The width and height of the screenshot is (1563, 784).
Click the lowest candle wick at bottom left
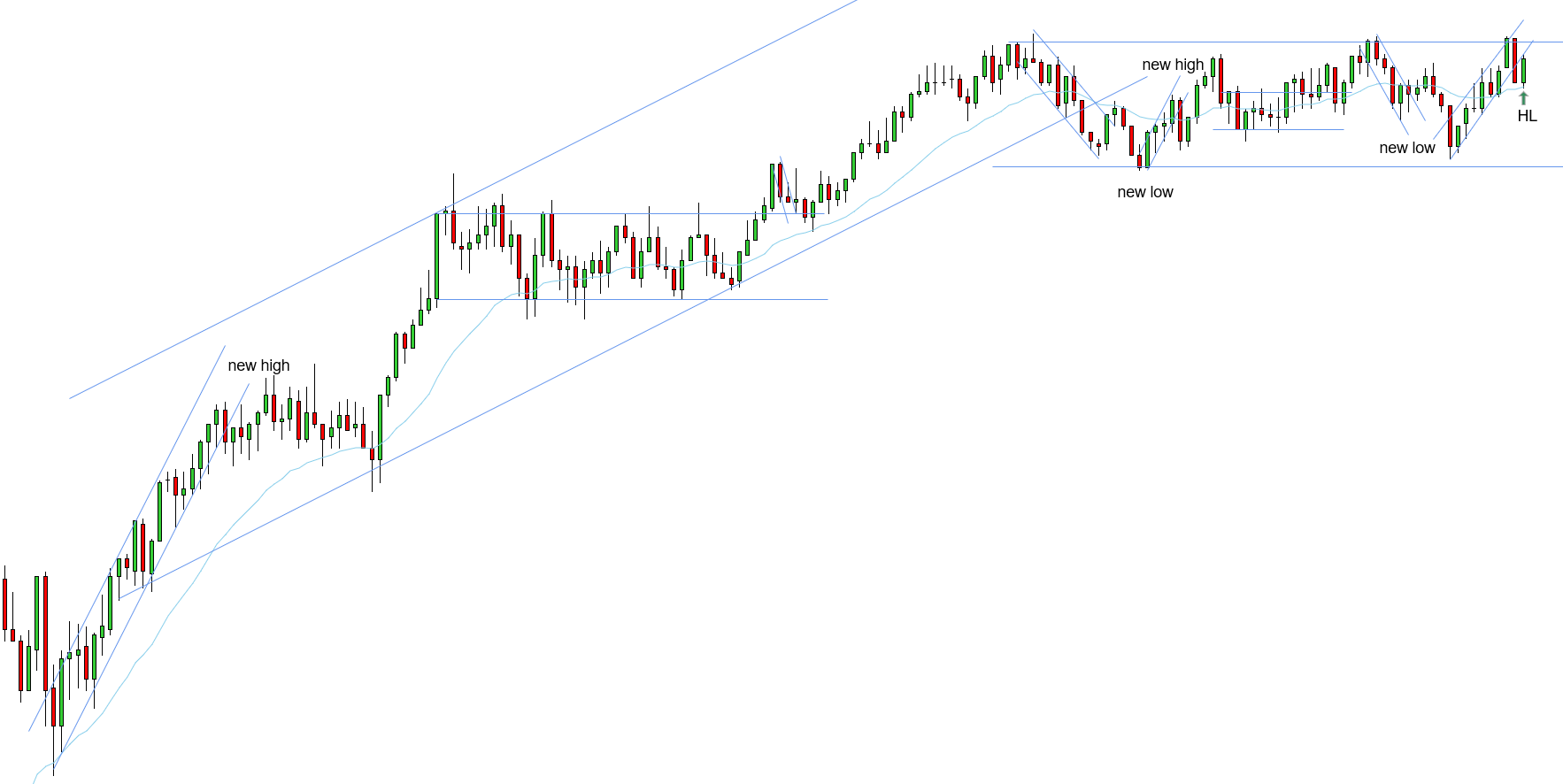point(54,761)
